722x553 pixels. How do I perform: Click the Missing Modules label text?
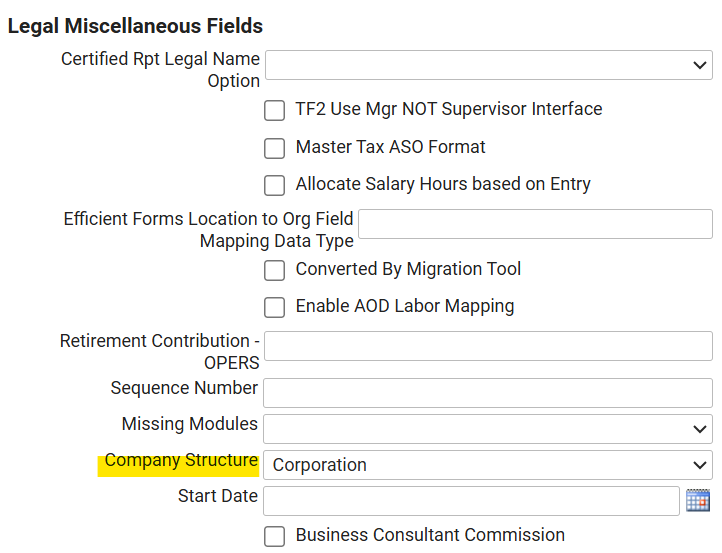pos(189,425)
